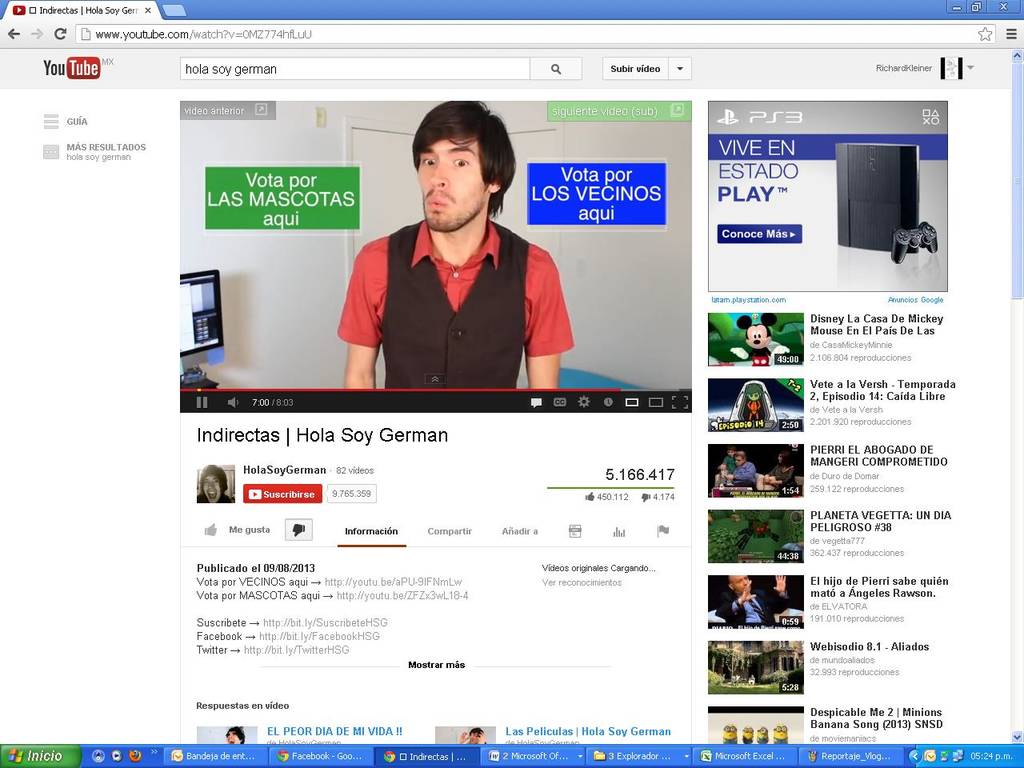Viewport: 1024px width, 768px height.
Task: Toggle annotations speech bubble icon in player
Action: tap(536, 402)
